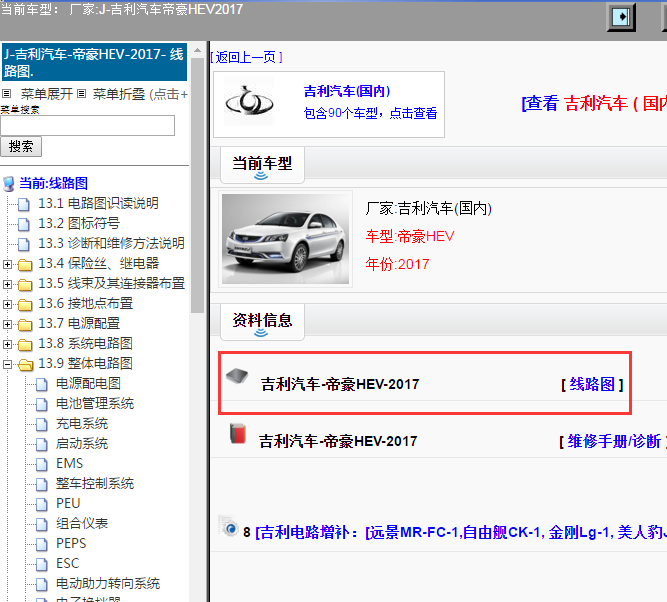Open the 吉利汽车(国内) link
Image resolution: width=667 pixels, height=602 pixels.
tap(347, 91)
